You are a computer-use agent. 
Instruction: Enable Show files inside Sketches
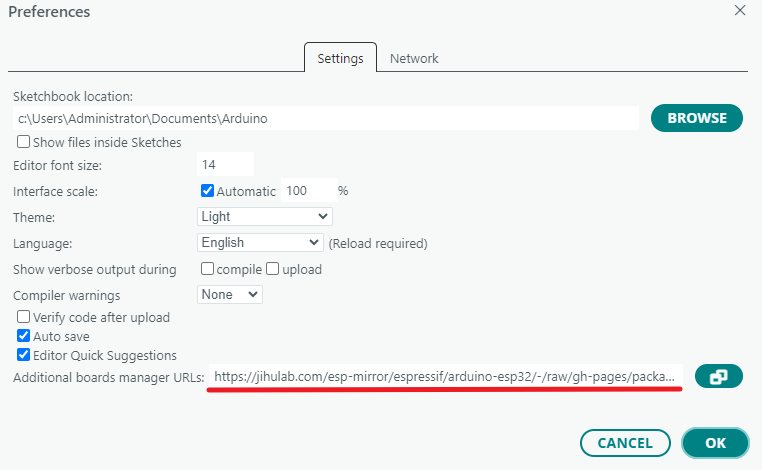click(23, 141)
